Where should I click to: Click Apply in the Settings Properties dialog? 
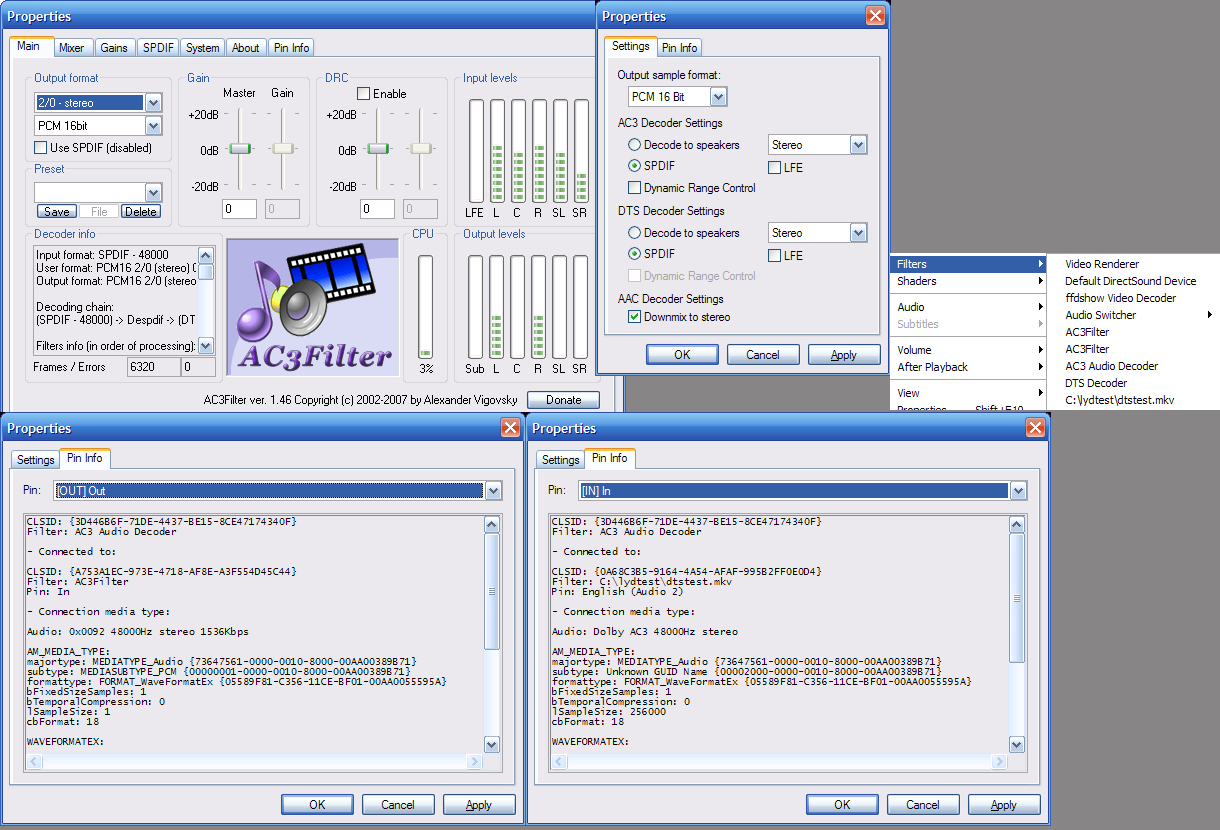[844, 354]
